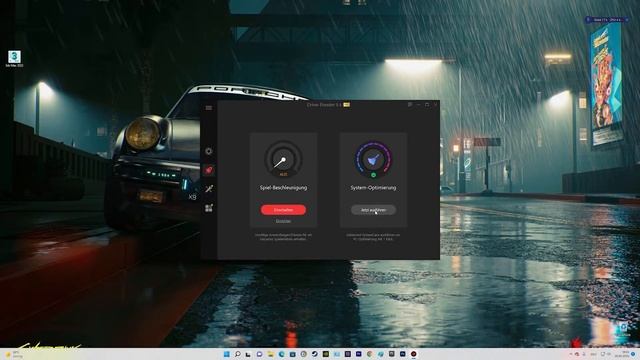Click the yellow PRO badge beside Driver Booster title
The image size is (640, 360).
[x=347, y=105]
